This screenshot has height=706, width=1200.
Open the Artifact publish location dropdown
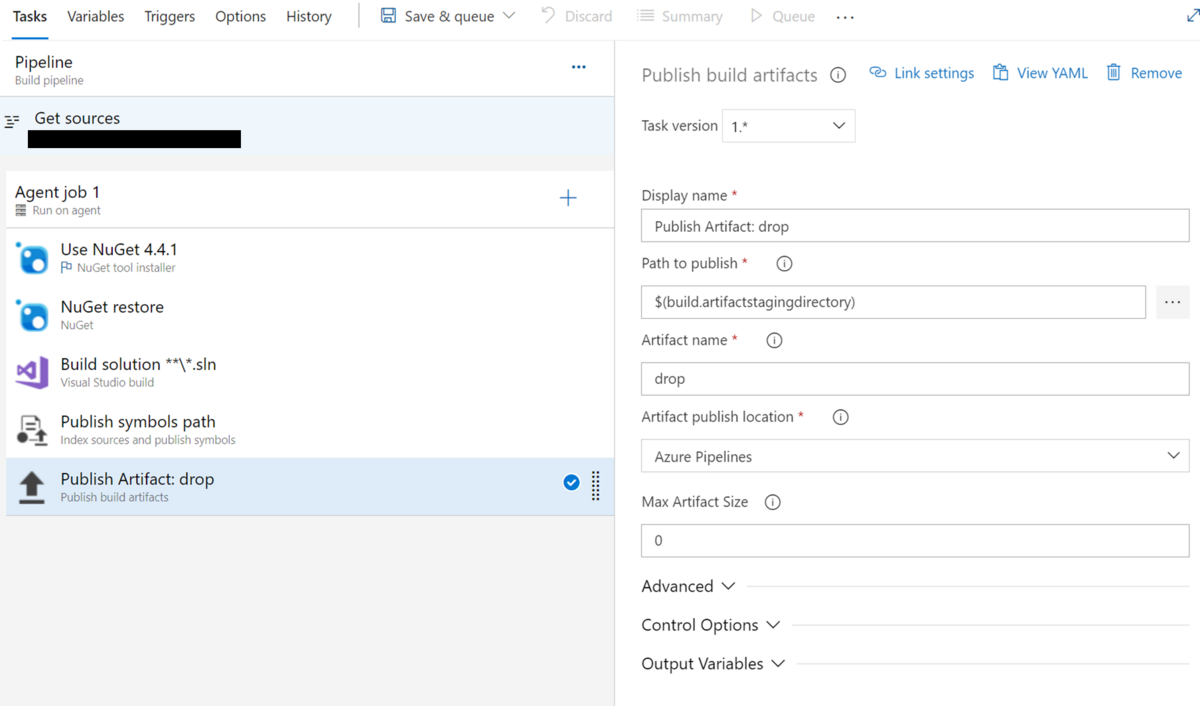click(x=915, y=456)
